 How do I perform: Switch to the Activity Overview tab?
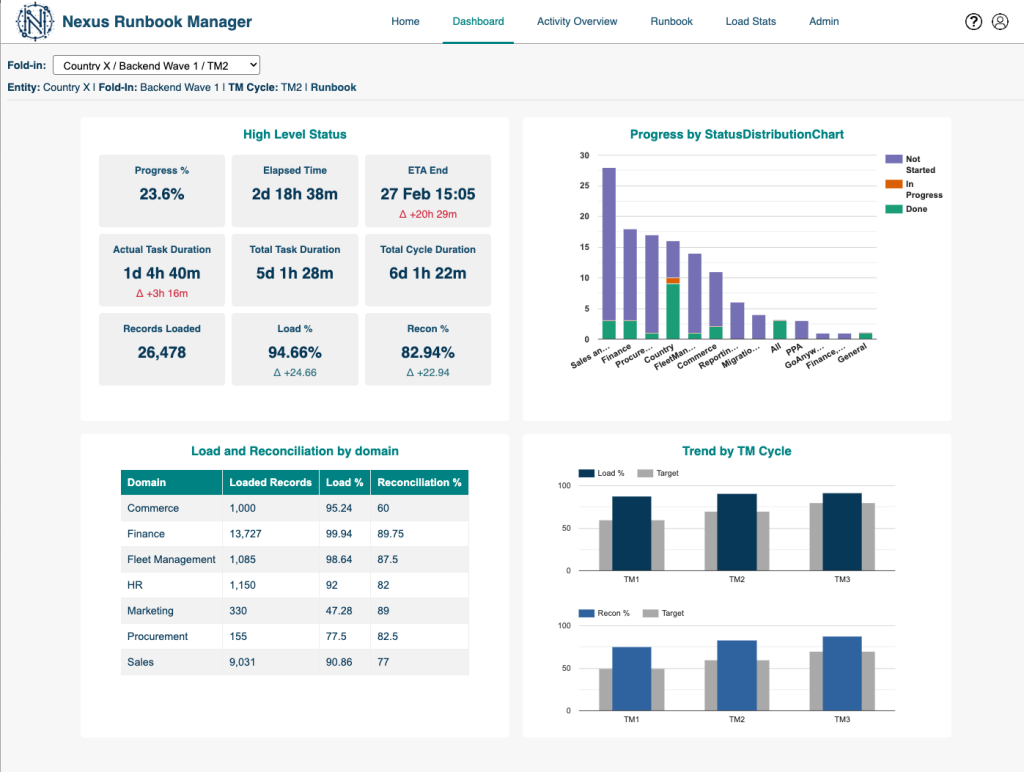click(x=577, y=21)
